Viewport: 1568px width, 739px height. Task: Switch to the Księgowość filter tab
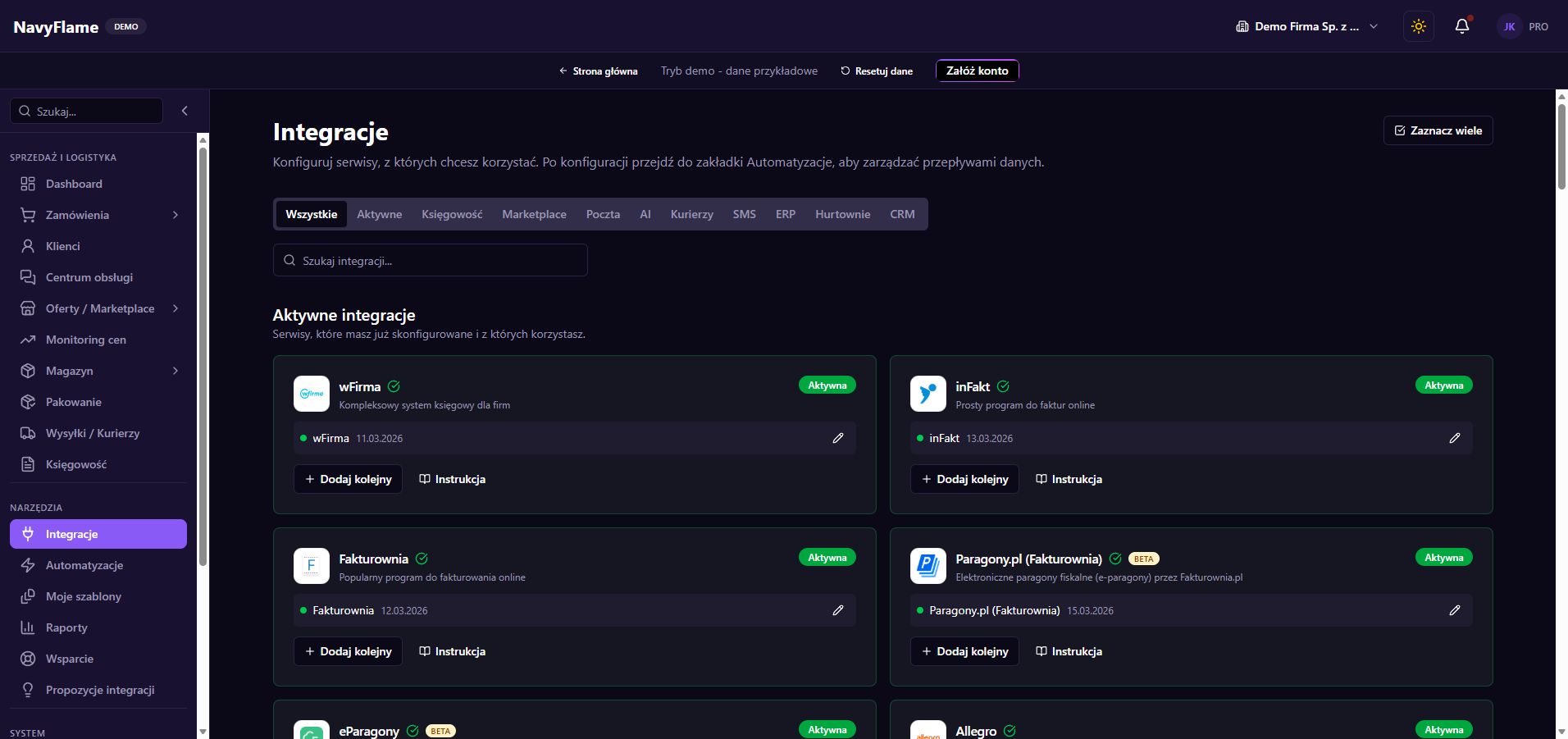452,214
